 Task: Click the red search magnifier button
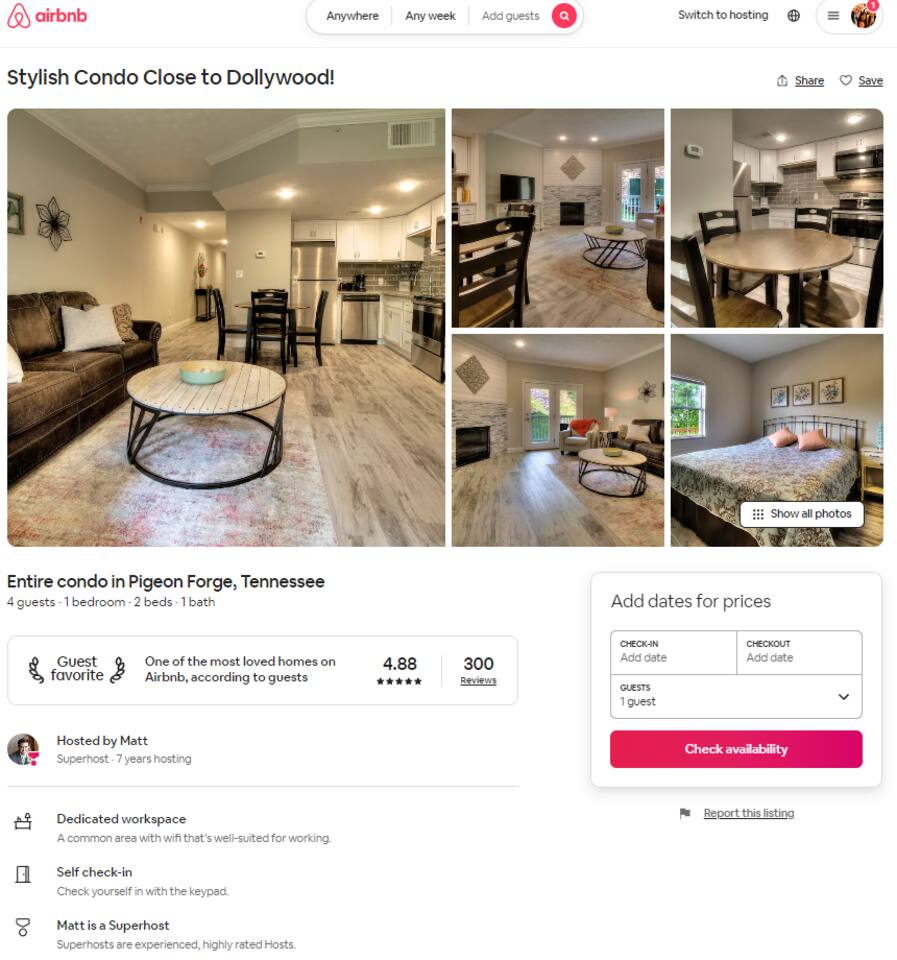(564, 16)
